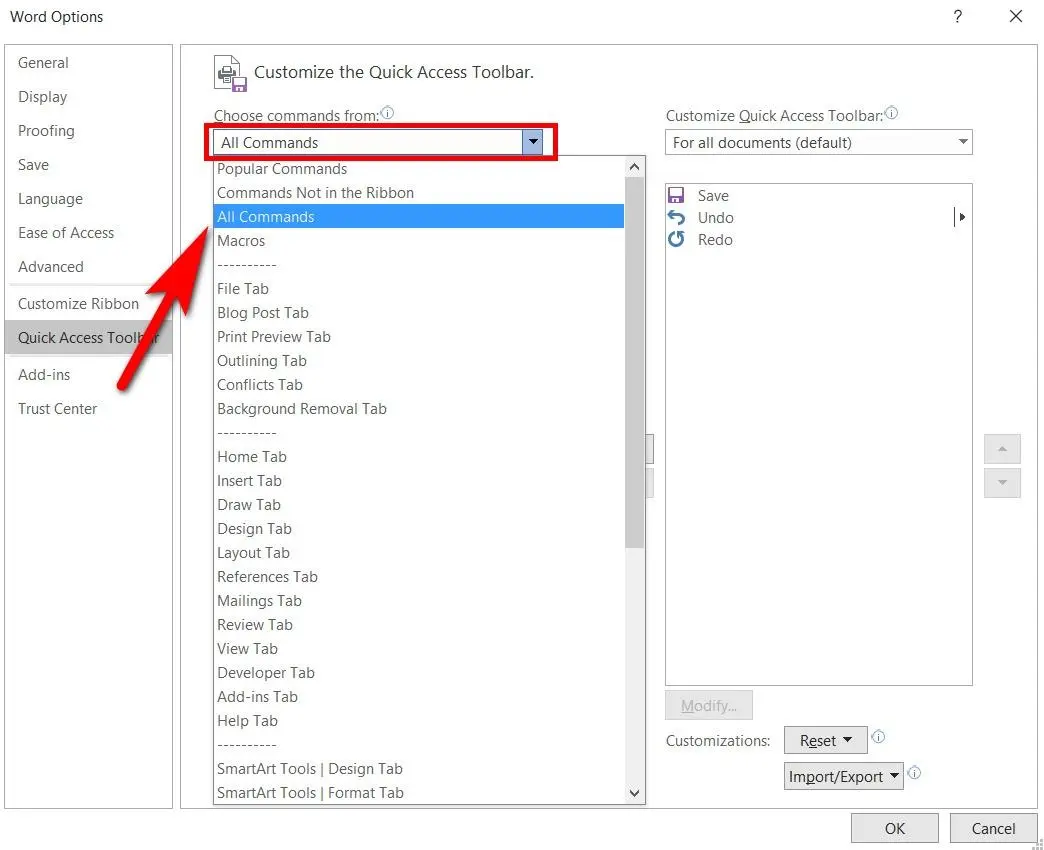This screenshot has height=850, width=1044.
Task: Select Popular Commands in dropdown list
Action: 419,169
